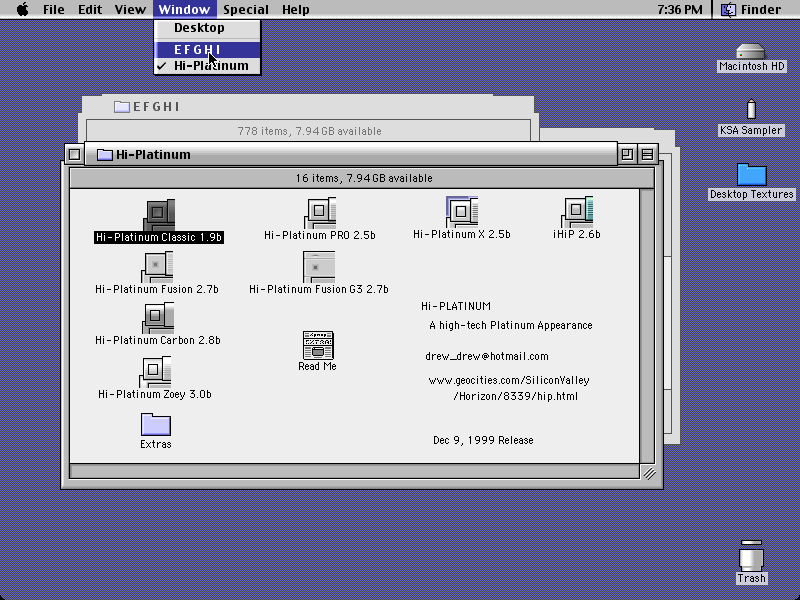Screen dimensions: 800x600
Task: Click the KSA Sampler label
Action: tap(751, 130)
